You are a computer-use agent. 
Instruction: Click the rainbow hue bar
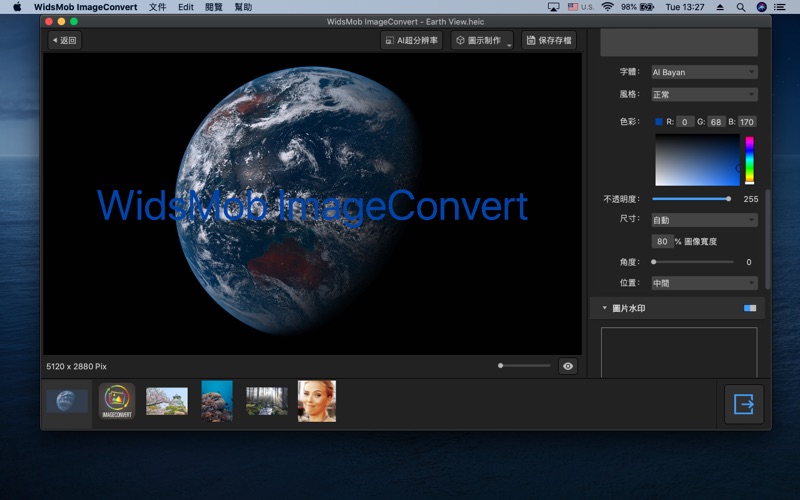point(749,160)
